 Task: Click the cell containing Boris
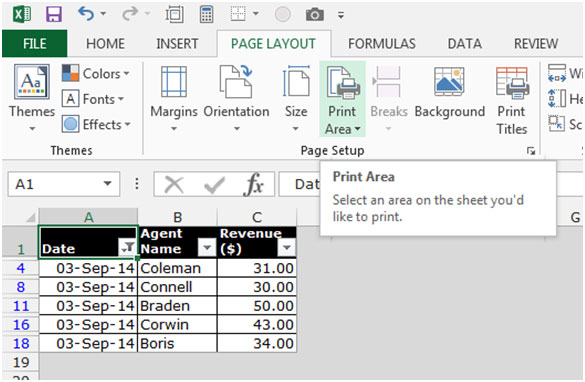pyautogui.click(x=178, y=343)
